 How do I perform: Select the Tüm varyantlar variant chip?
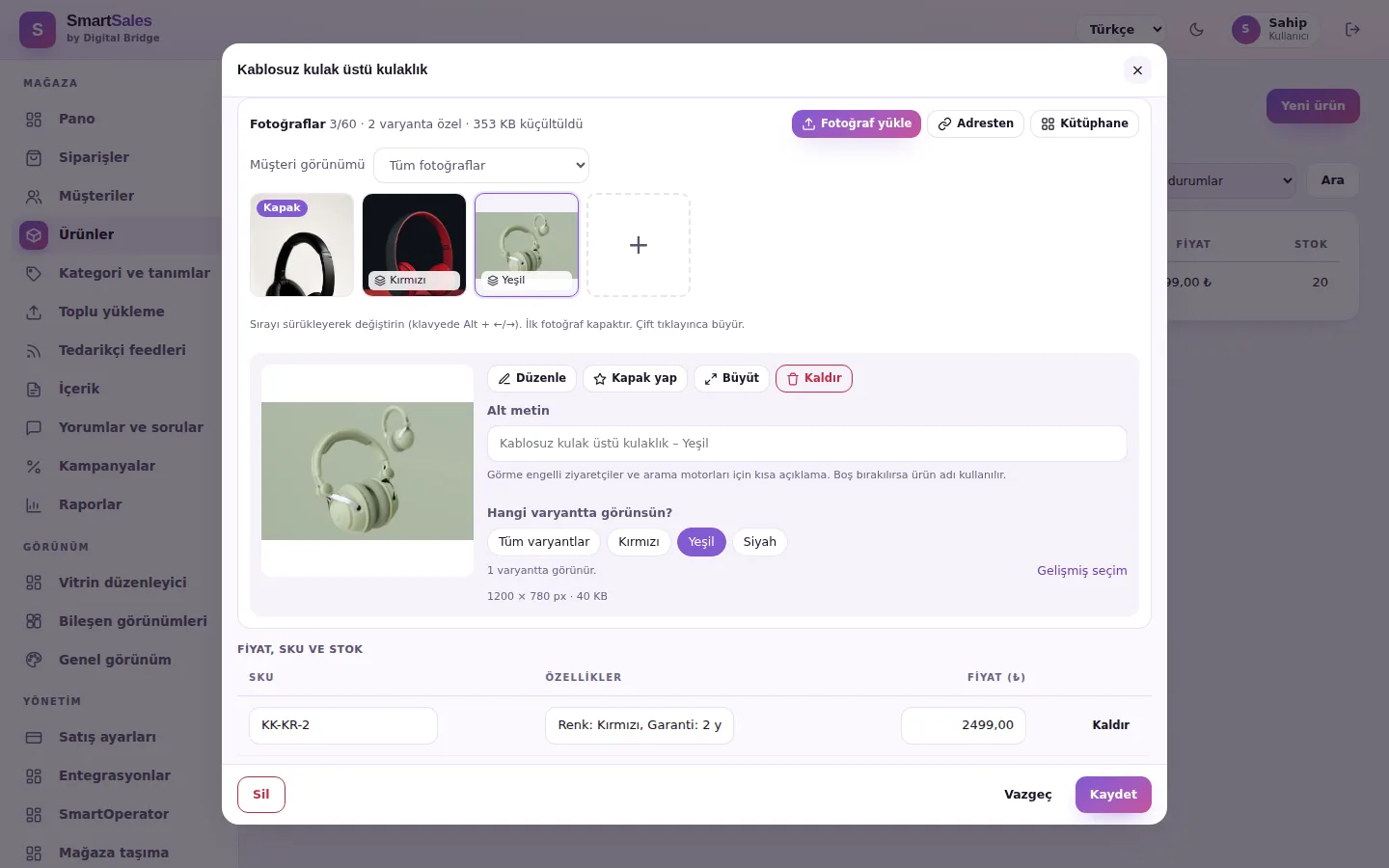click(544, 542)
